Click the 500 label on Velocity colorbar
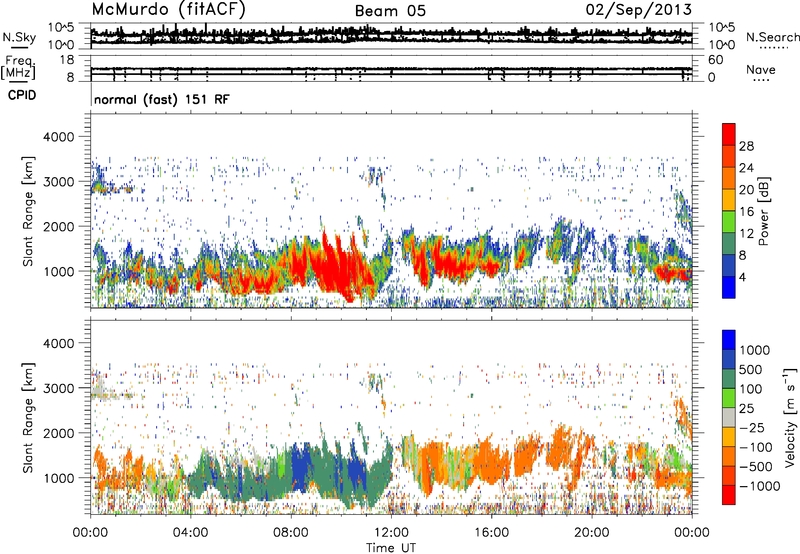800x554 pixels. click(x=751, y=370)
